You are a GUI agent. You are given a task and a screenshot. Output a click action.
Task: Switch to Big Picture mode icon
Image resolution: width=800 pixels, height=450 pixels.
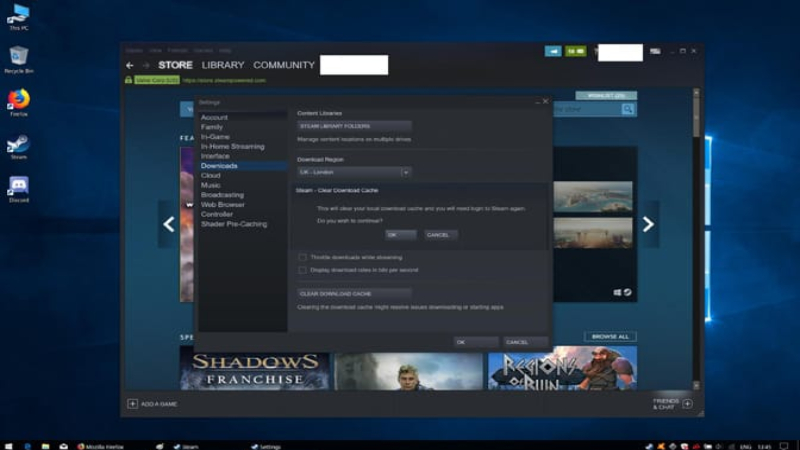pyautogui.click(x=655, y=51)
